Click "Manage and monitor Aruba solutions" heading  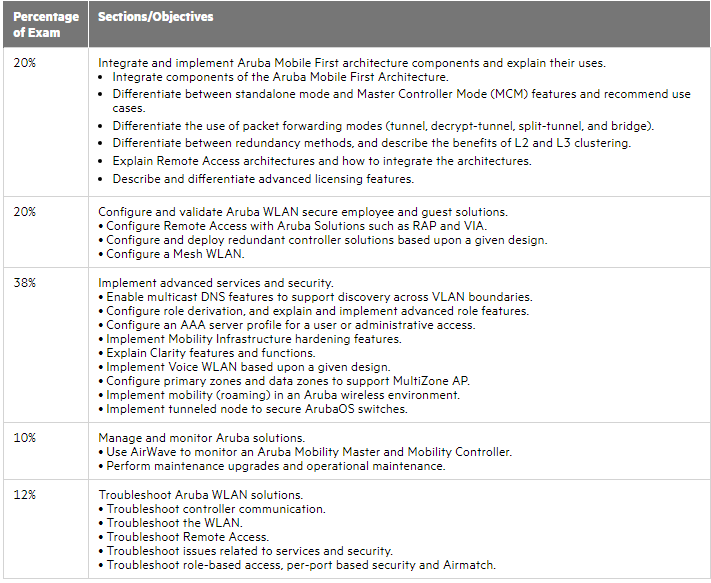click(202, 438)
